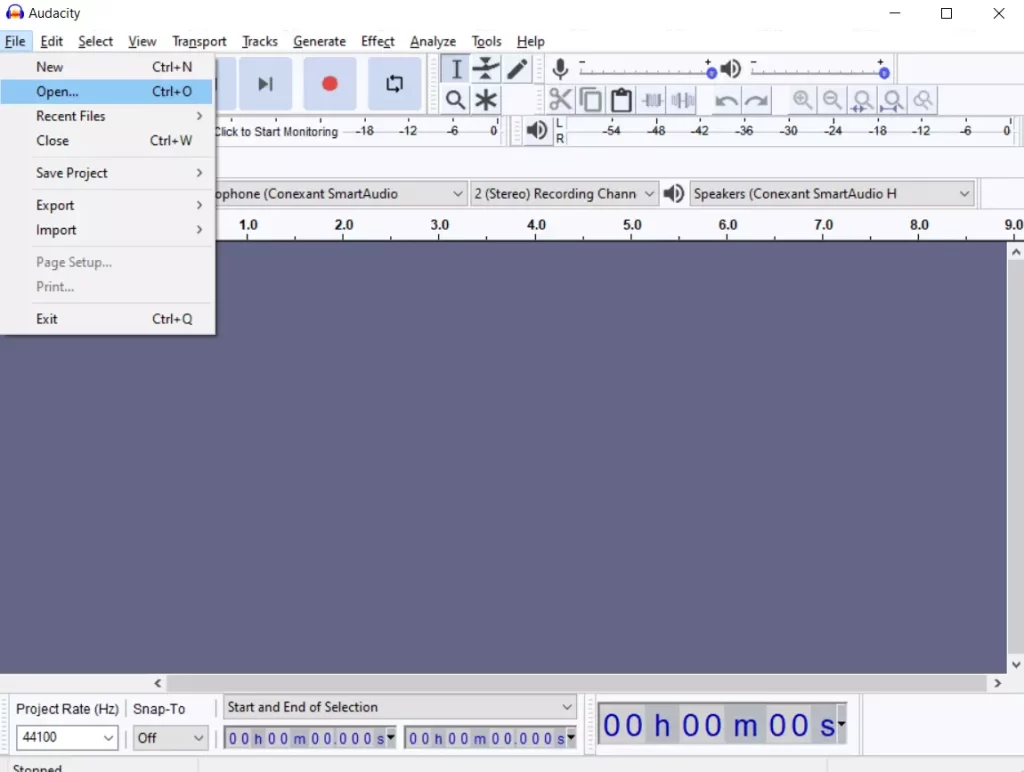
Task: Expand the Recent Files submenu
Action: 108,116
